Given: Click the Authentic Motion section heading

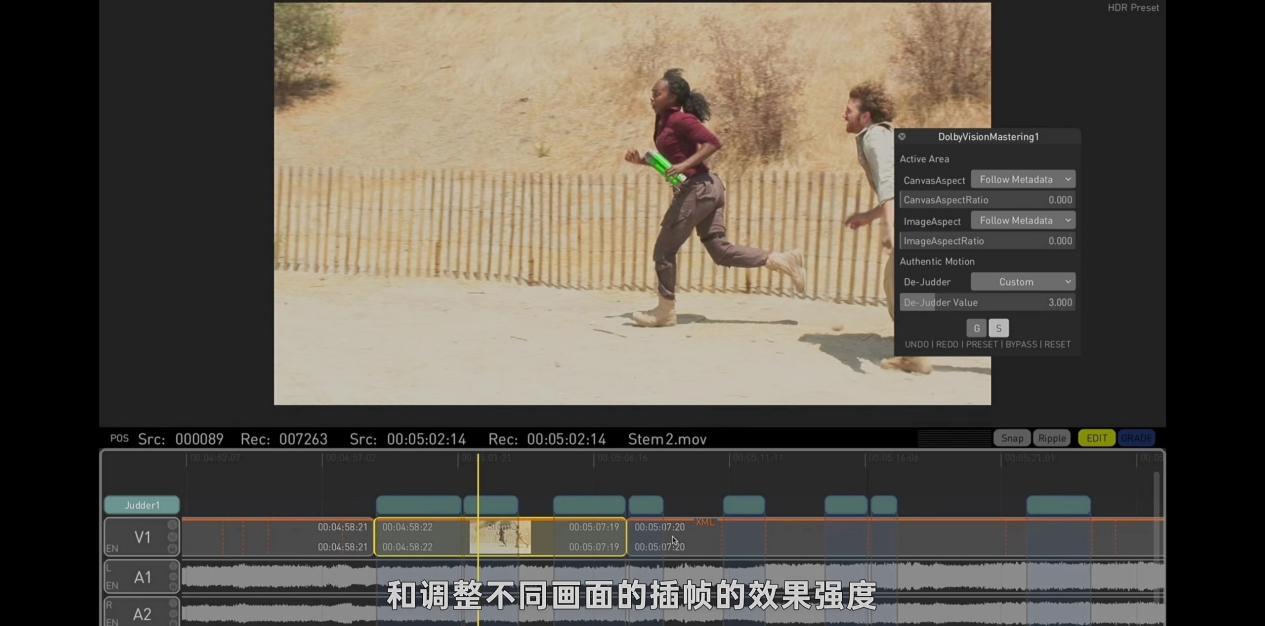Looking at the screenshot, I should point(937,262).
